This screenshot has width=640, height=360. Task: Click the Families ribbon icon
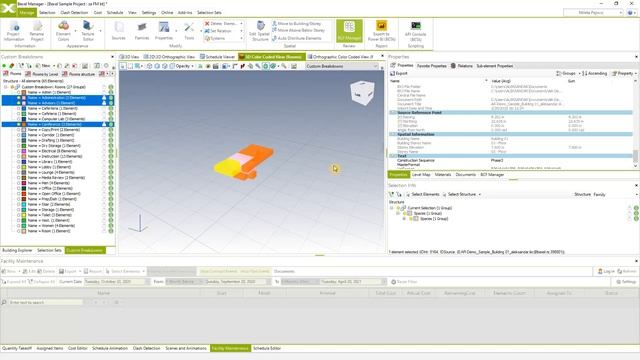142,31
